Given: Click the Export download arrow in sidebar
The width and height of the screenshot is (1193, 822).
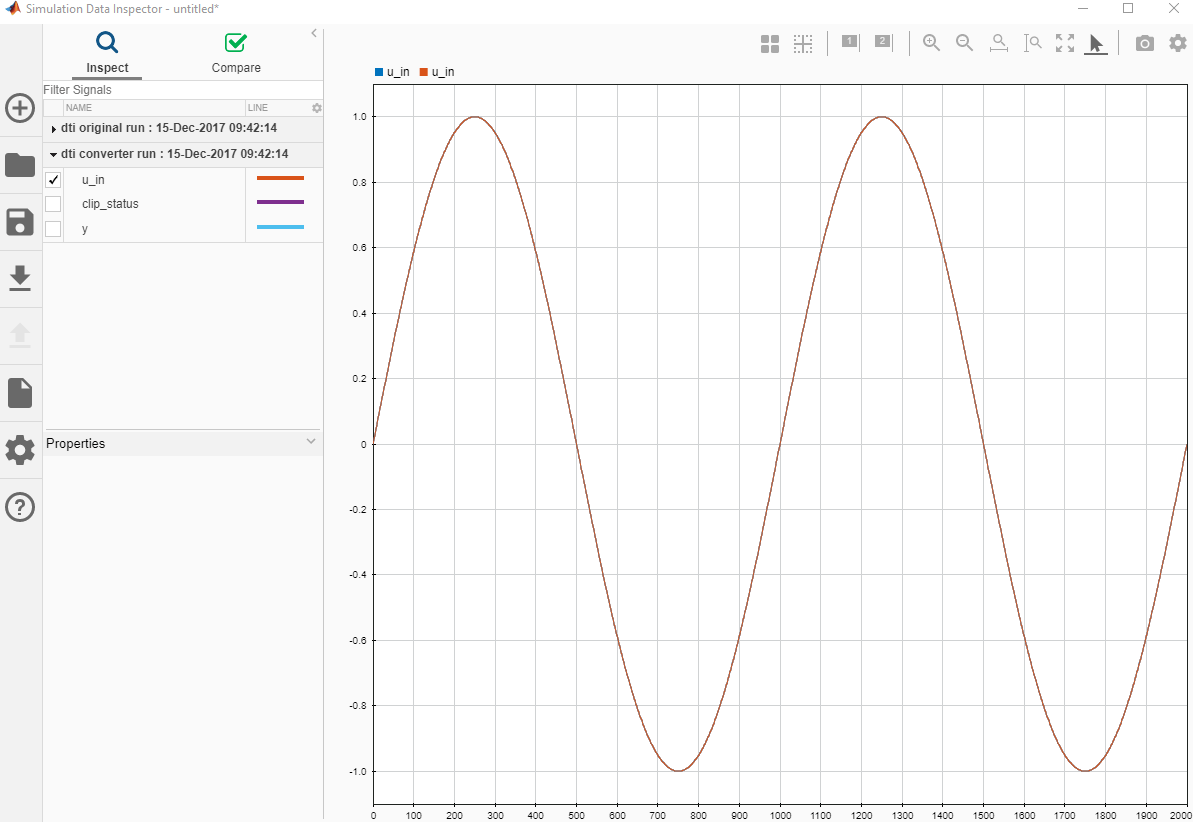Looking at the screenshot, I should [x=20, y=278].
